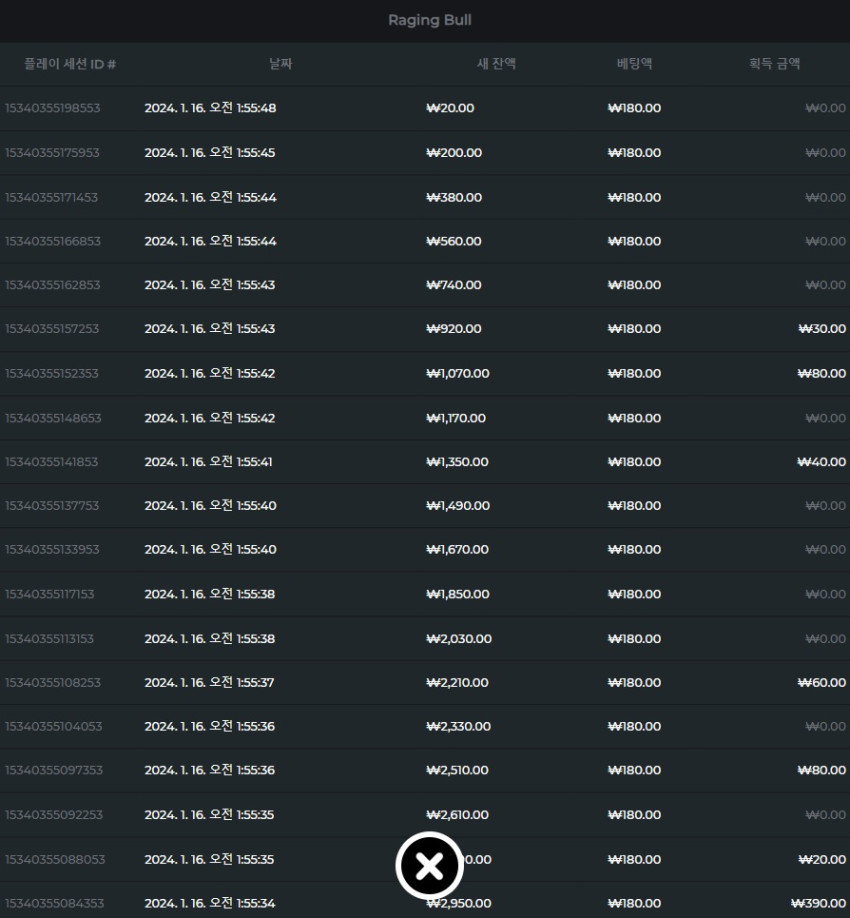
Task: Select session ID 15340355152353
Action: pos(52,374)
